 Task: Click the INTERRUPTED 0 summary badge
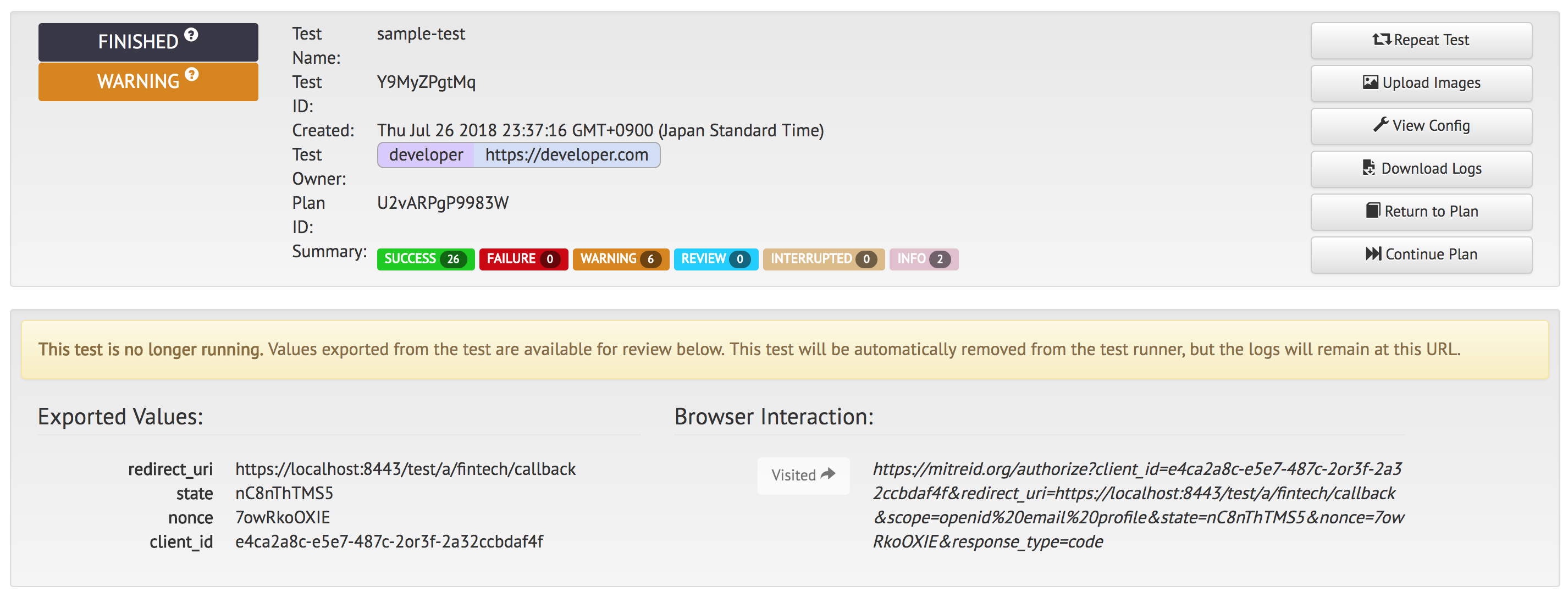pos(823,259)
